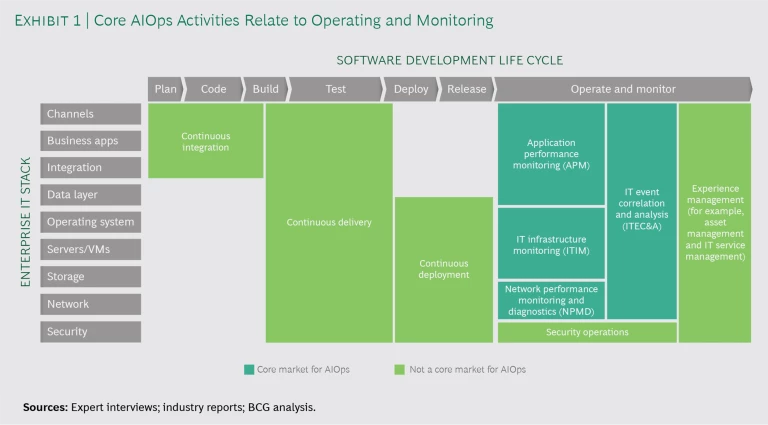Viewport: 768px width, 425px height.
Task: Click the Deploy stage chevron
Action: click(x=410, y=89)
